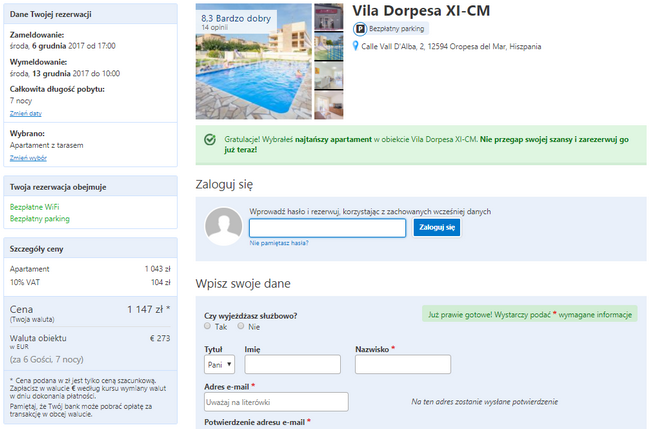Open the main pool photo
Viewport: 650px width, 429px height.
point(254,61)
